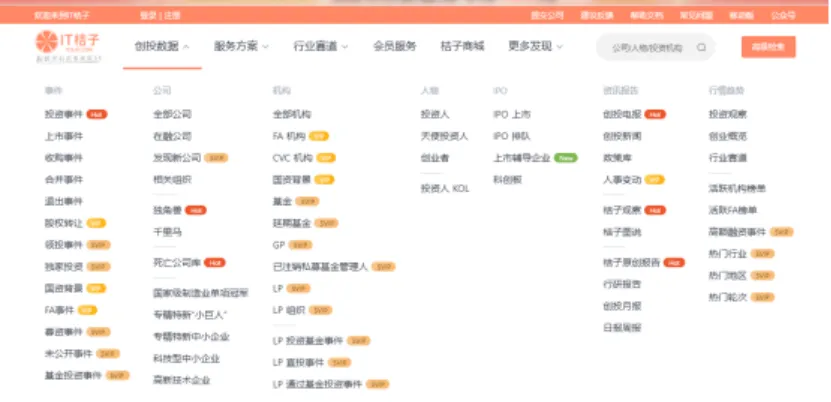Open IPO 上市 menu entry

(512, 114)
